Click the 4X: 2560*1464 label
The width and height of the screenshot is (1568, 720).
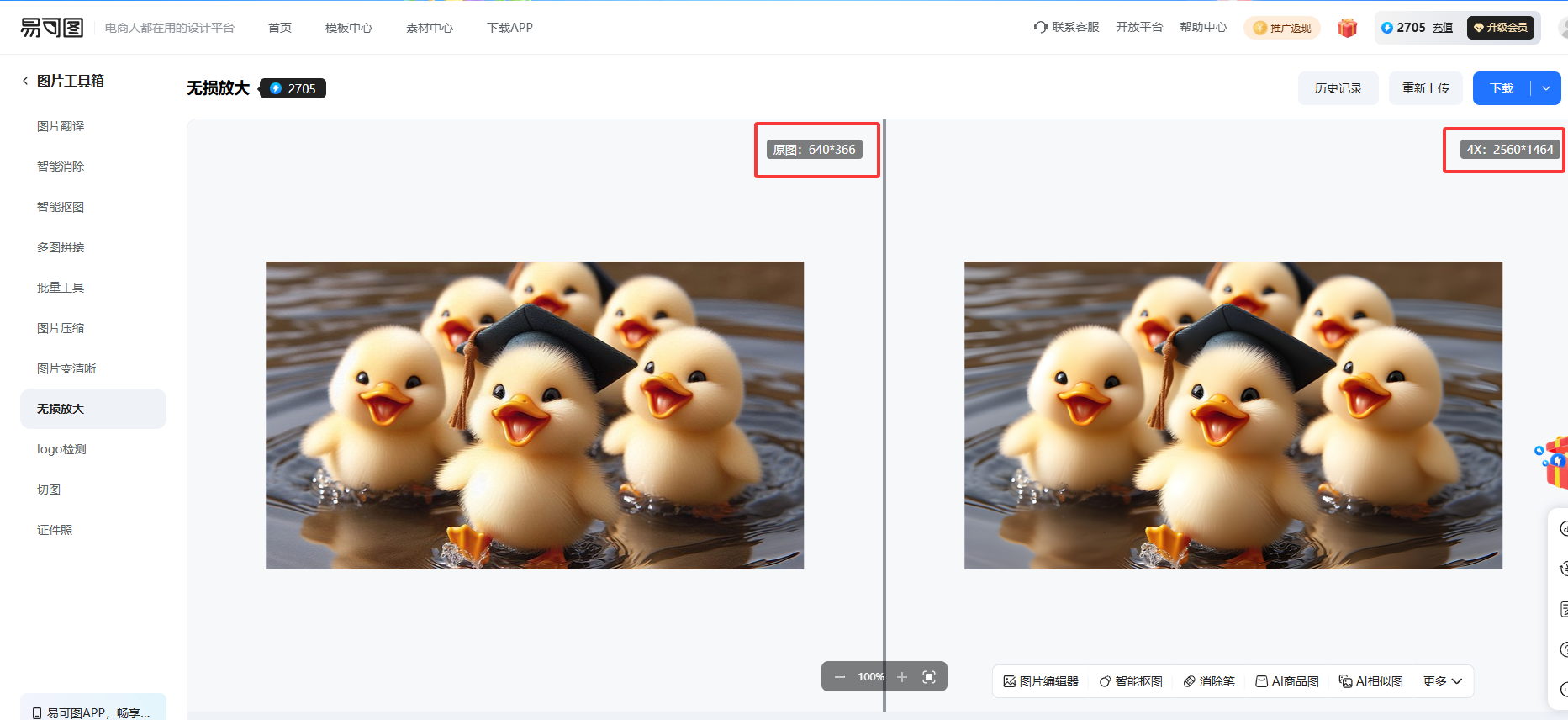[x=1510, y=150]
